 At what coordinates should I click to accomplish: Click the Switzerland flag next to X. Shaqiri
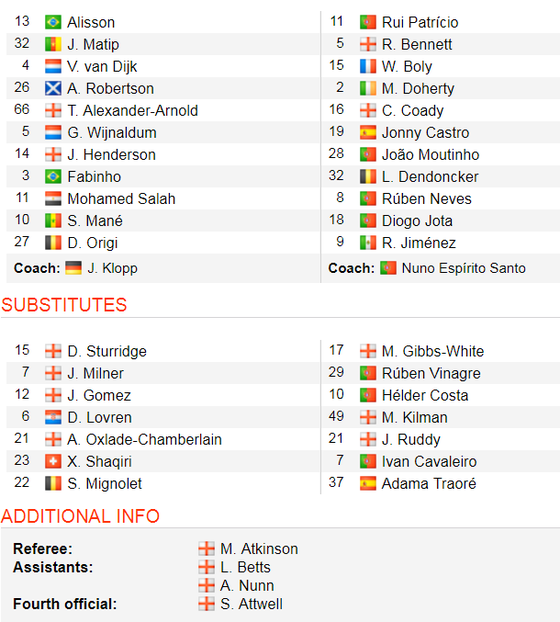(x=53, y=461)
